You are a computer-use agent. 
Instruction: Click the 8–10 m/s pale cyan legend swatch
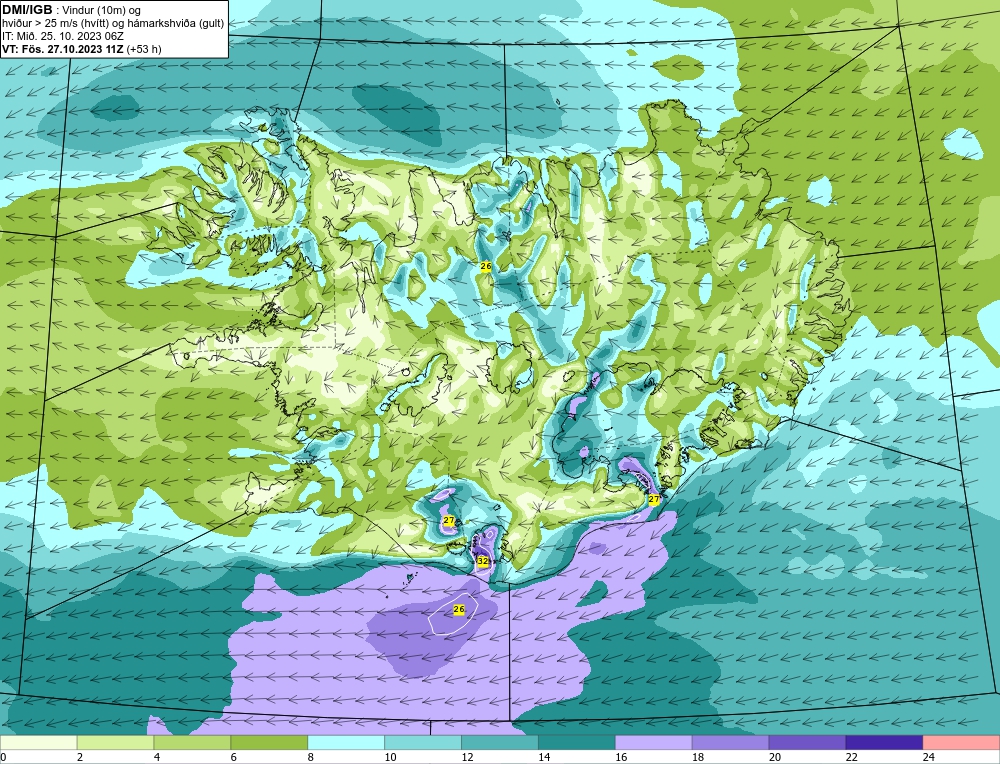tap(346, 742)
